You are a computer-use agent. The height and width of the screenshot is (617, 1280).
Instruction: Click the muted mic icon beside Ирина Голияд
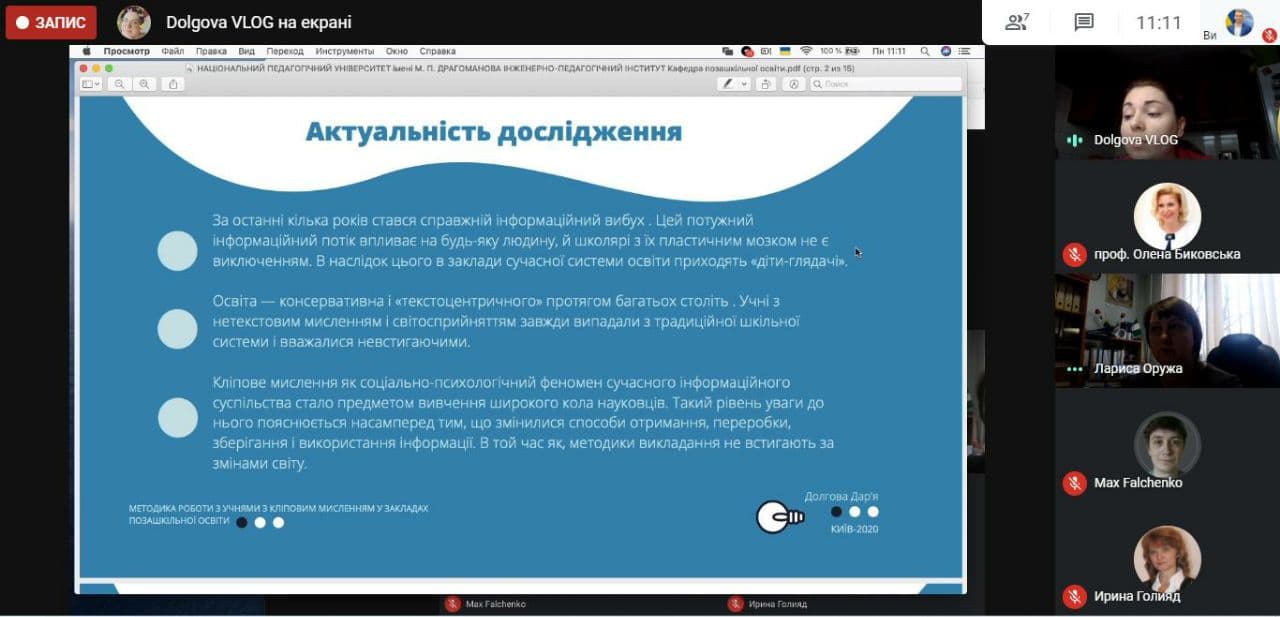(1075, 596)
